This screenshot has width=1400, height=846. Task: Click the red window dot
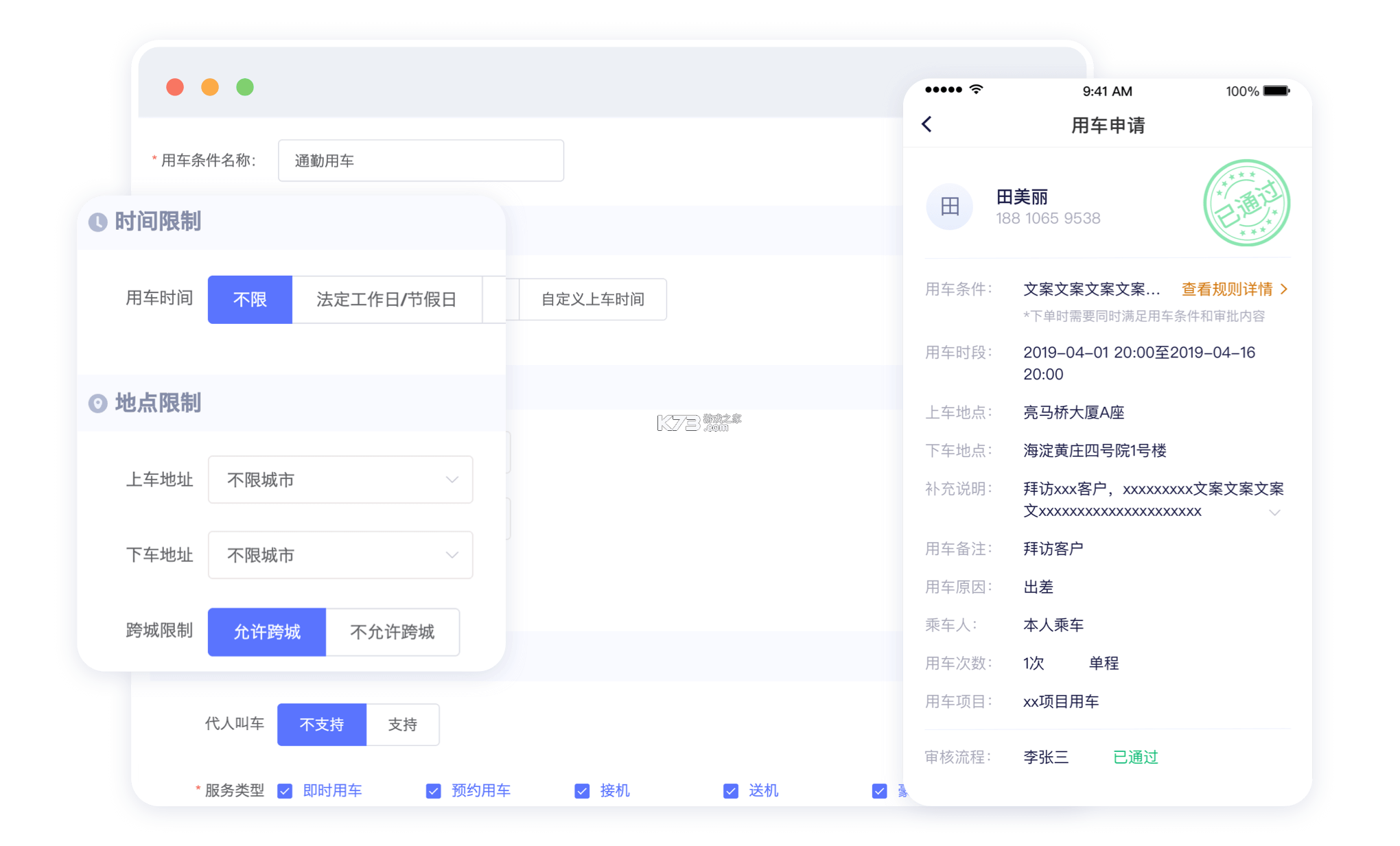pos(175,87)
